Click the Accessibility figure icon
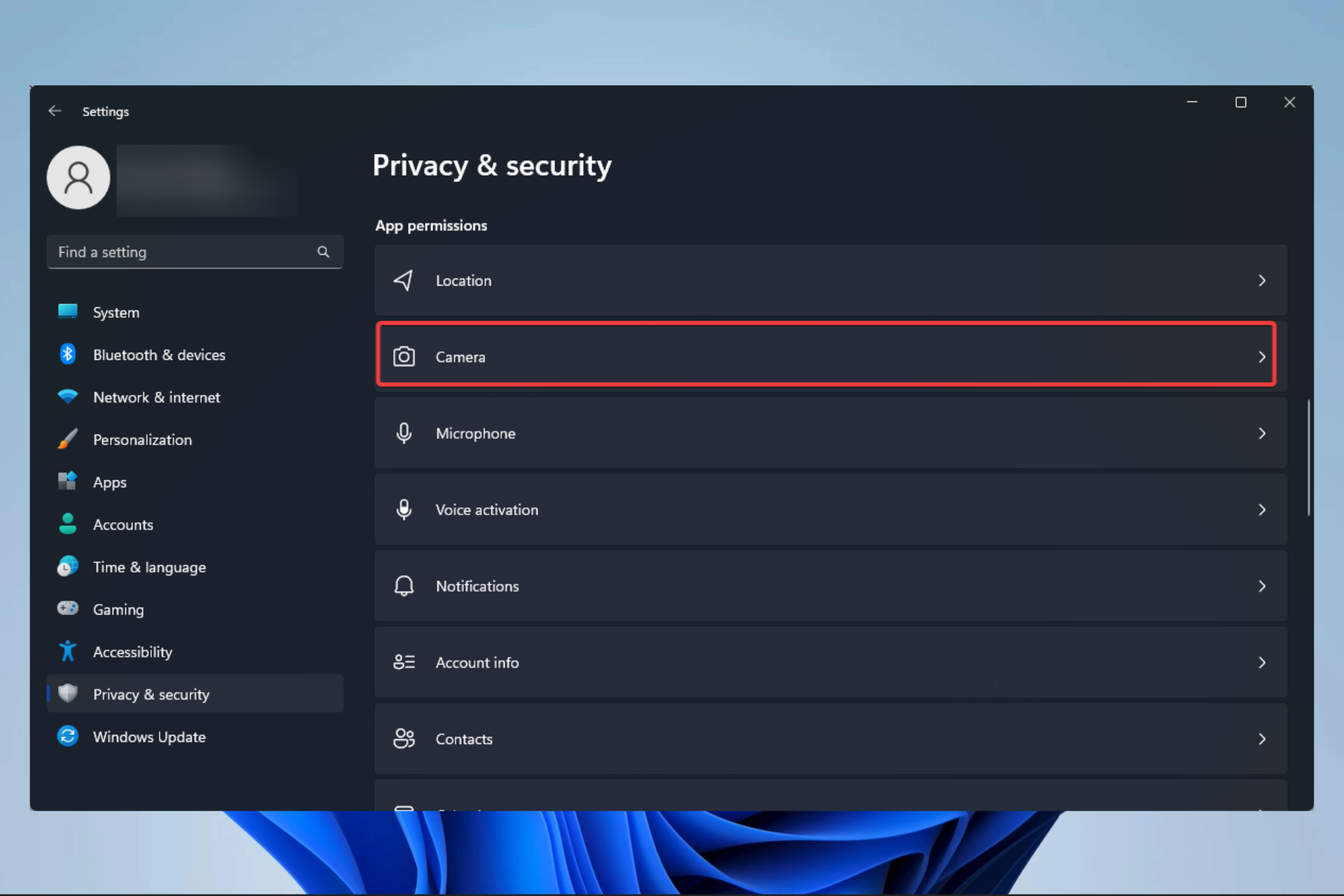Image resolution: width=1344 pixels, height=896 pixels. pos(68,652)
